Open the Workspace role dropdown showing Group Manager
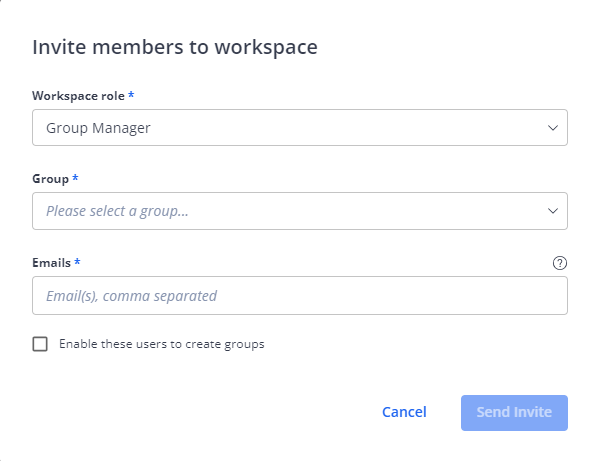 tap(300, 128)
